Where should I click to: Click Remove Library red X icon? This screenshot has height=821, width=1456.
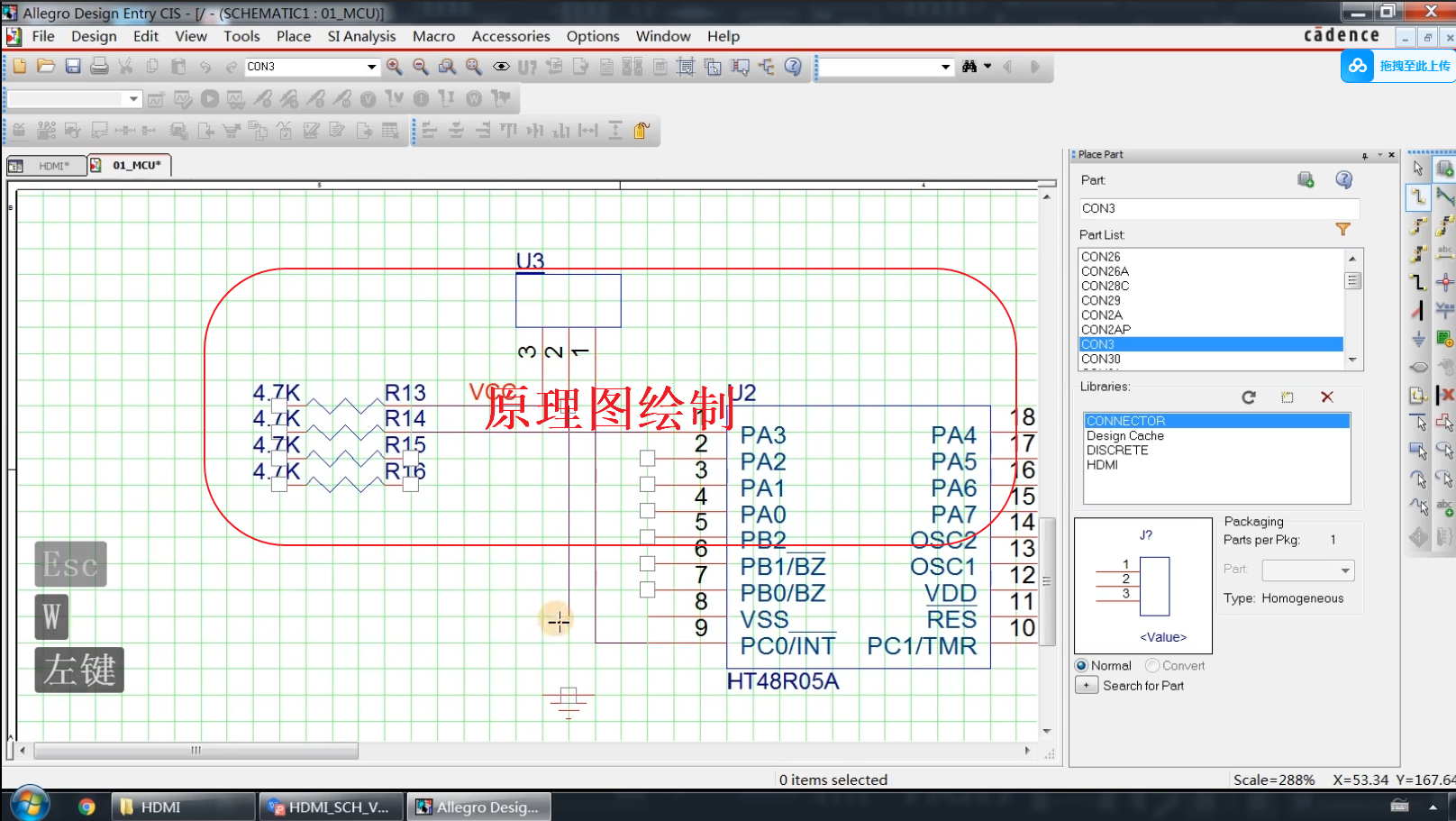tap(1327, 397)
